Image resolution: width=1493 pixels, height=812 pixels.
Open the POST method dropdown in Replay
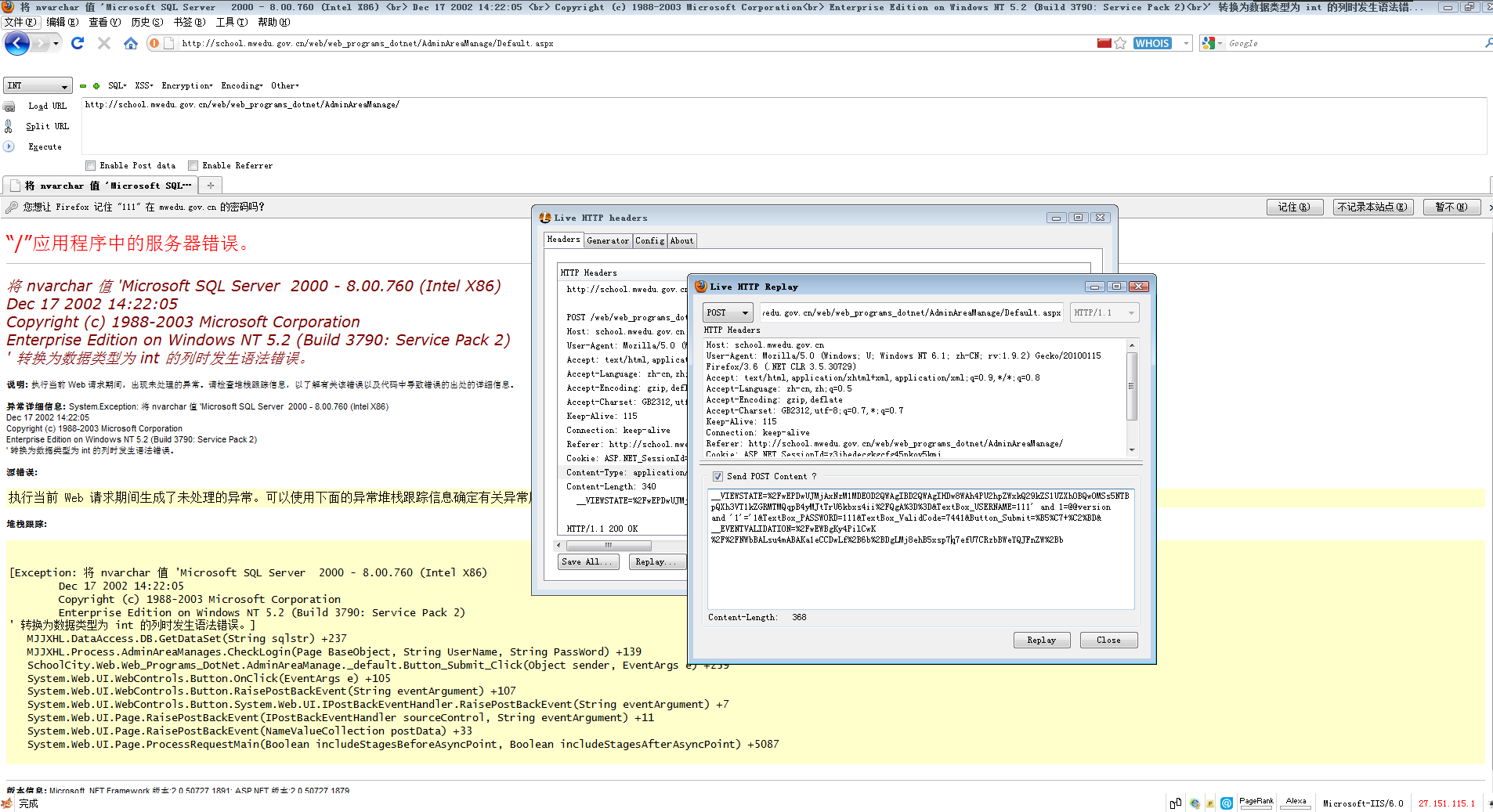click(728, 312)
